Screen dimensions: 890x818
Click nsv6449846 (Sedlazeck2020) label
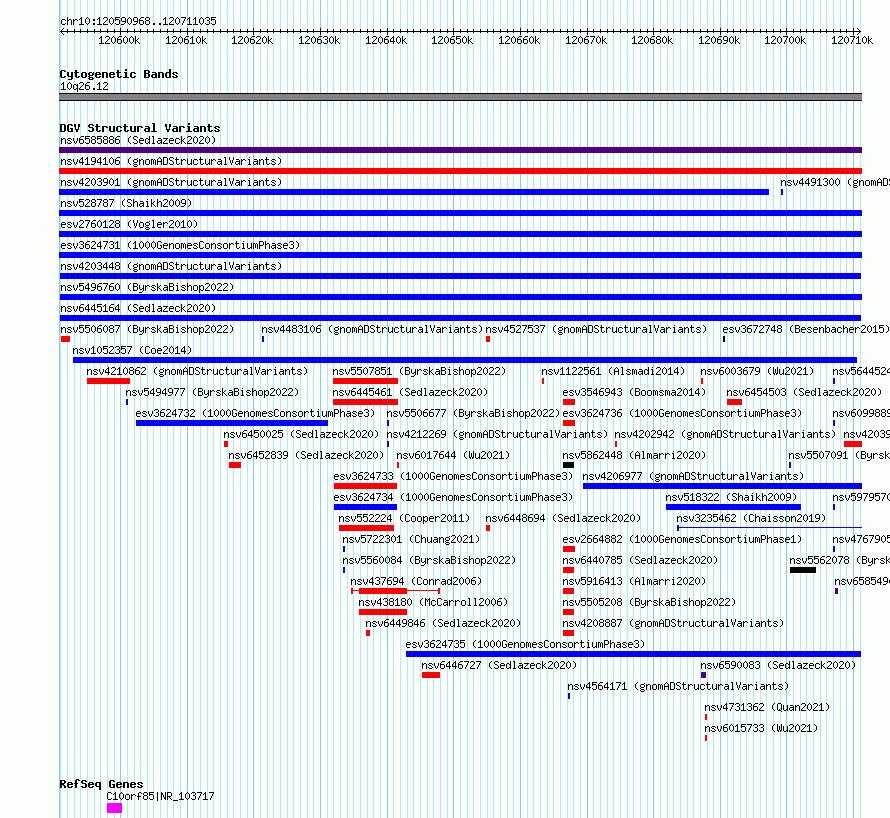click(x=443, y=623)
